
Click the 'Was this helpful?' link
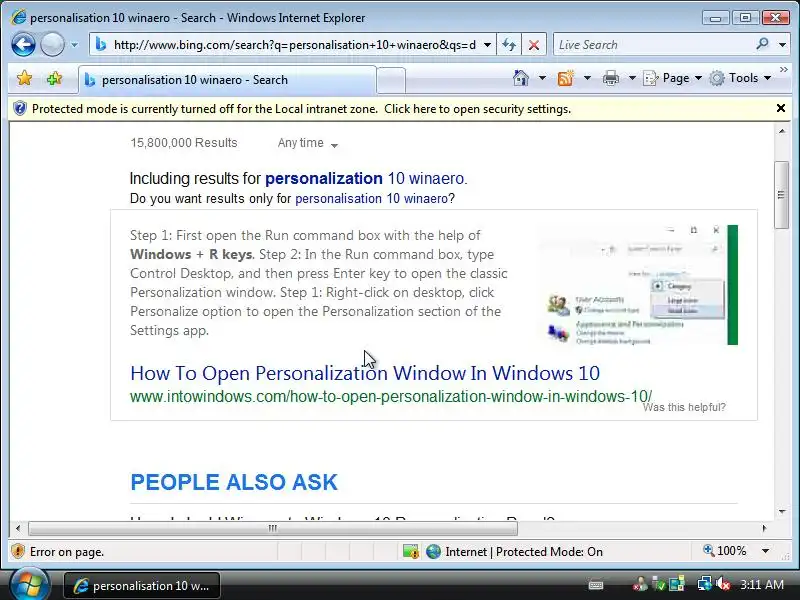[x=684, y=407]
